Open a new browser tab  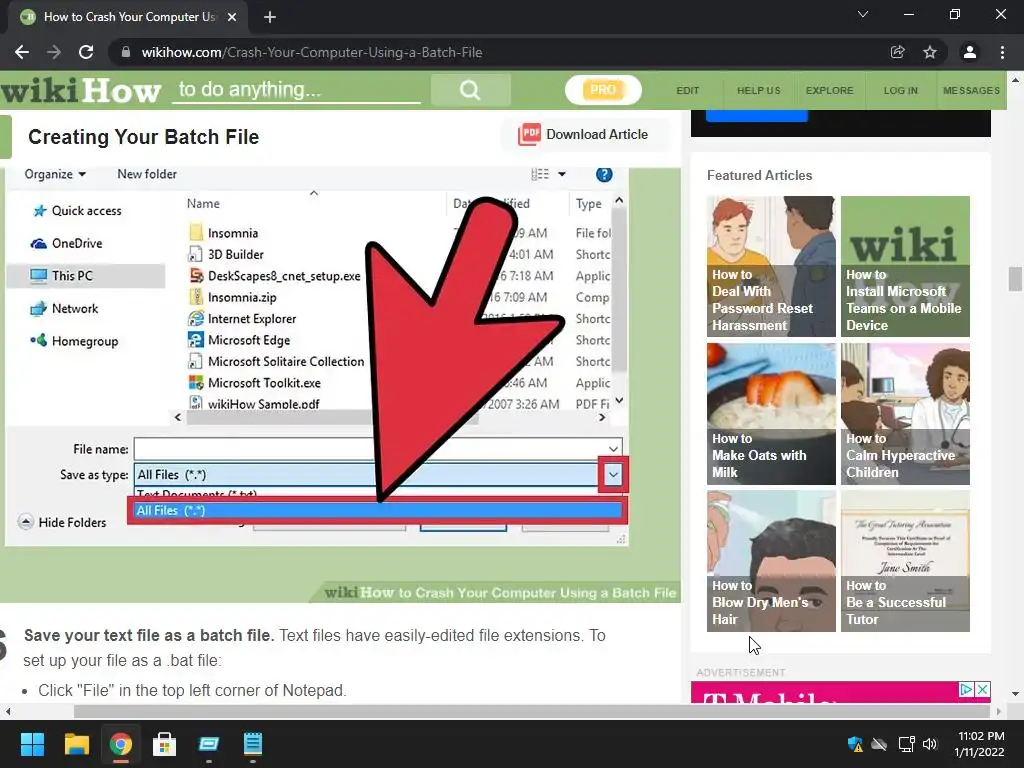[x=270, y=17]
